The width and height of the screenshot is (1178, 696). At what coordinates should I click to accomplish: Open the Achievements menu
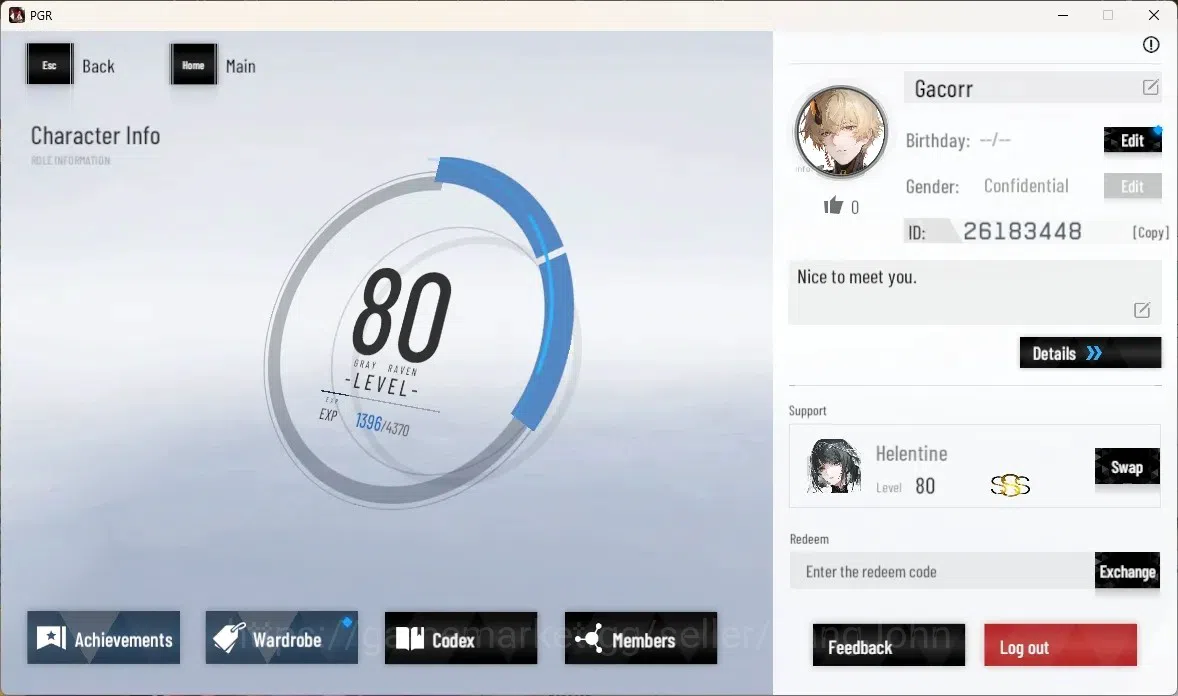(104, 638)
